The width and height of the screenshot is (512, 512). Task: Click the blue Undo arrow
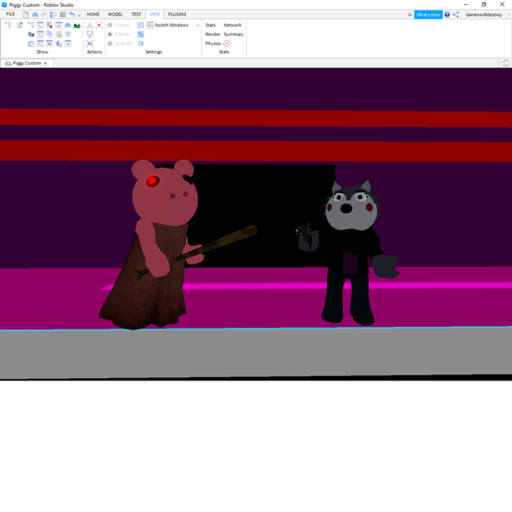tap(72, 14)
